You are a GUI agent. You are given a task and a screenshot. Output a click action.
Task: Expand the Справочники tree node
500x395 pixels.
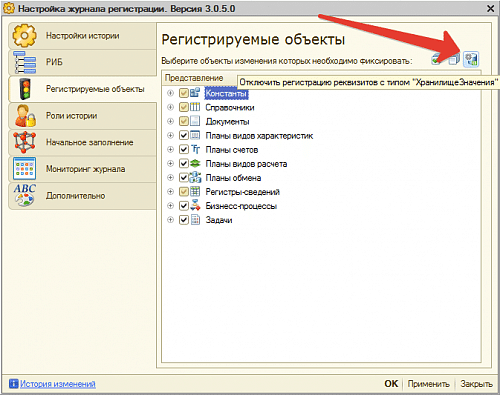(170, 107)
